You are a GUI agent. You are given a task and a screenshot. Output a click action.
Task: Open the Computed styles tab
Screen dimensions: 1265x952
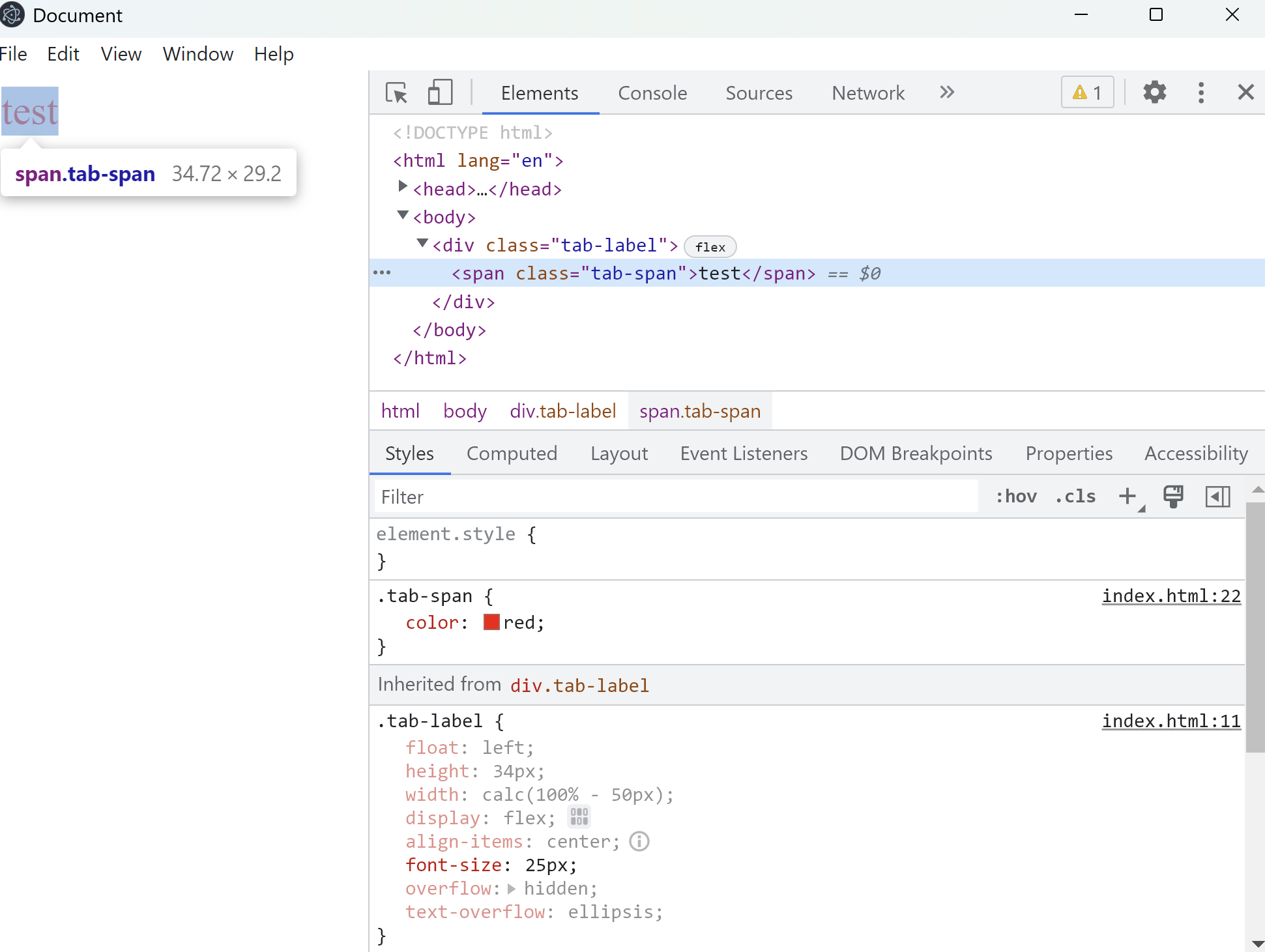point(512,454)
